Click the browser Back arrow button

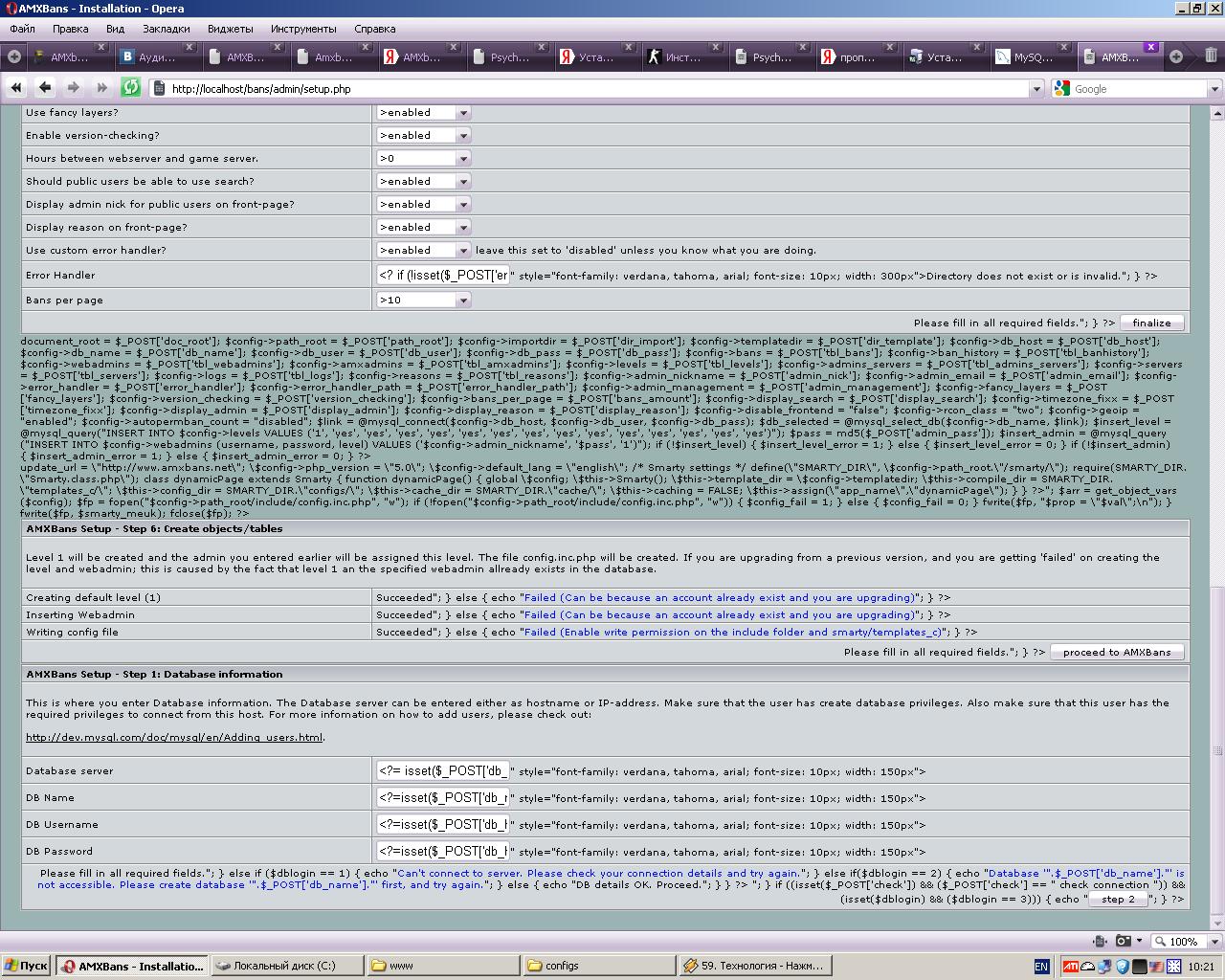click(45, 88)
